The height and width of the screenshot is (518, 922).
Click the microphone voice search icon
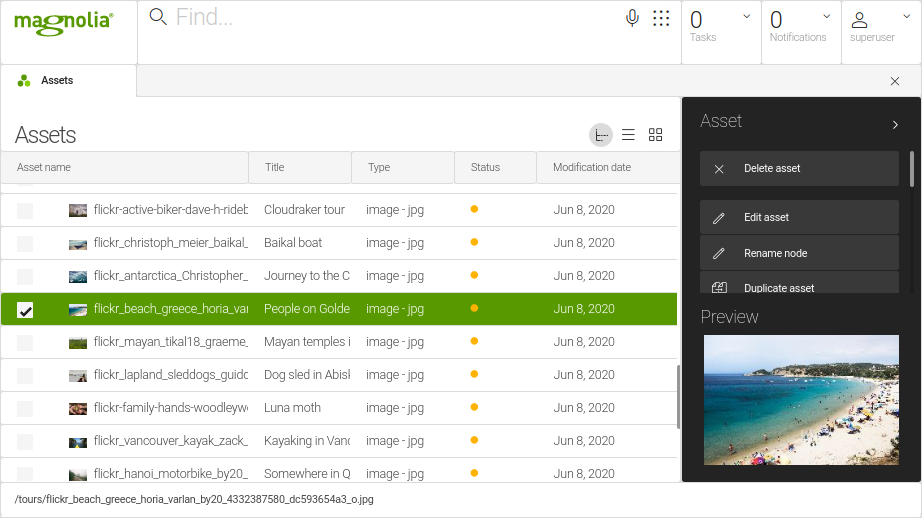tap(632, 18)
